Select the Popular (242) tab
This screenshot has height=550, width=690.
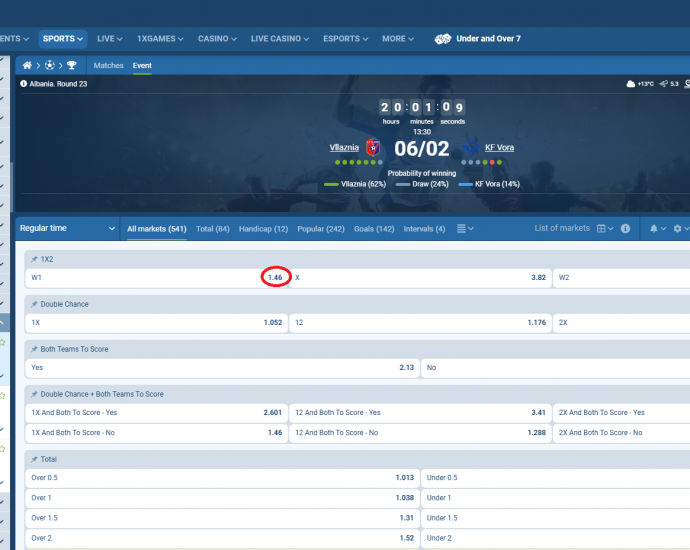click(321, 229)
